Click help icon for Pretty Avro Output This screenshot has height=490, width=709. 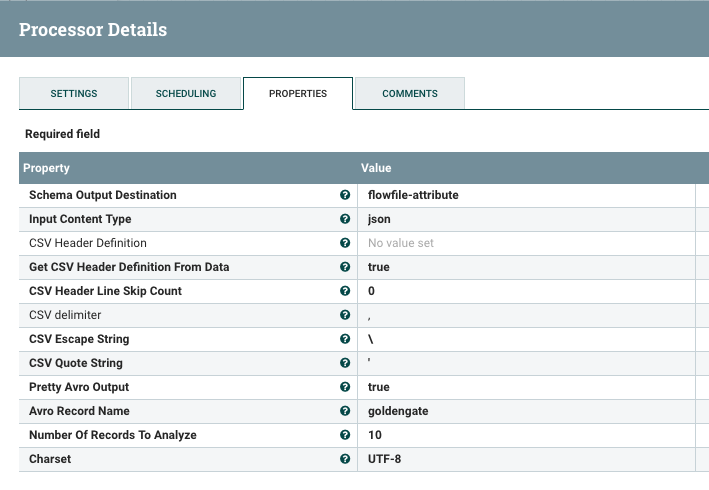coord(345,387)
